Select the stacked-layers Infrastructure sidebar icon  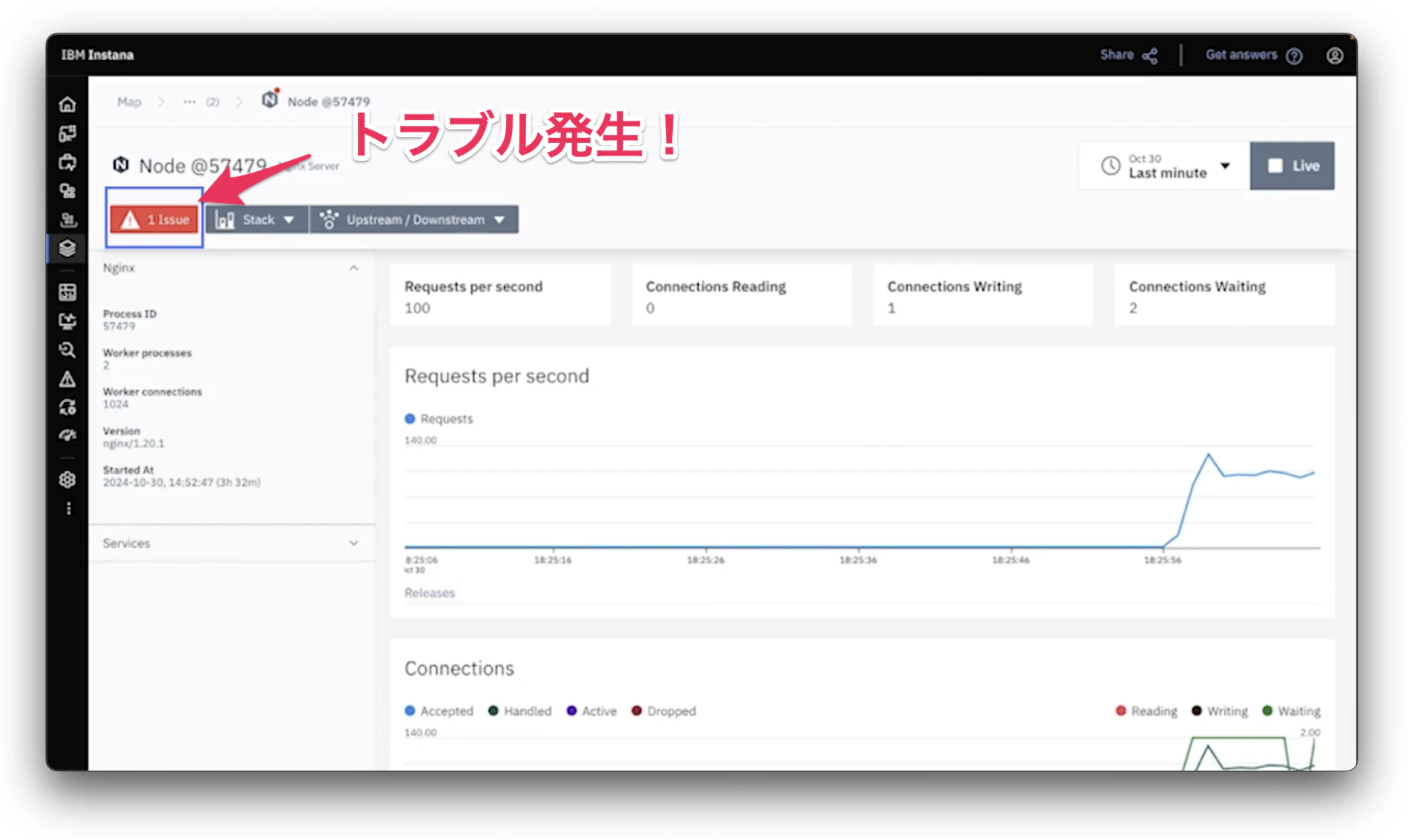click(x=67, y=248)
